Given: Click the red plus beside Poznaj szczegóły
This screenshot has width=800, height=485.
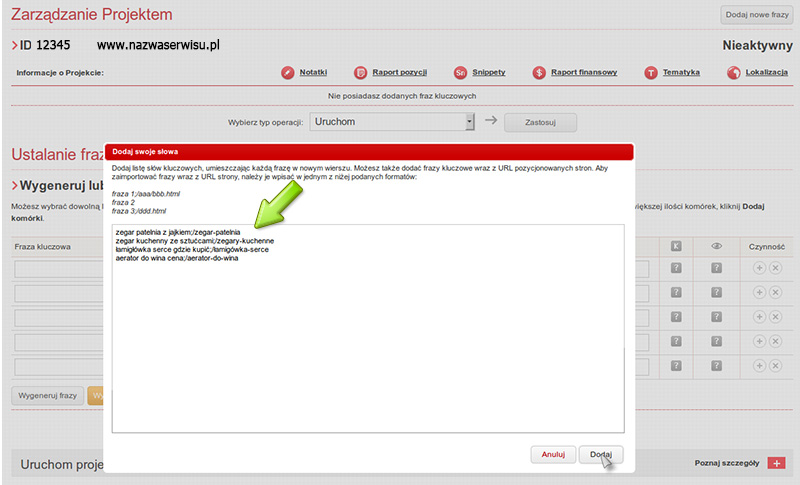Looking at the screenshot, I should [778, 464].
